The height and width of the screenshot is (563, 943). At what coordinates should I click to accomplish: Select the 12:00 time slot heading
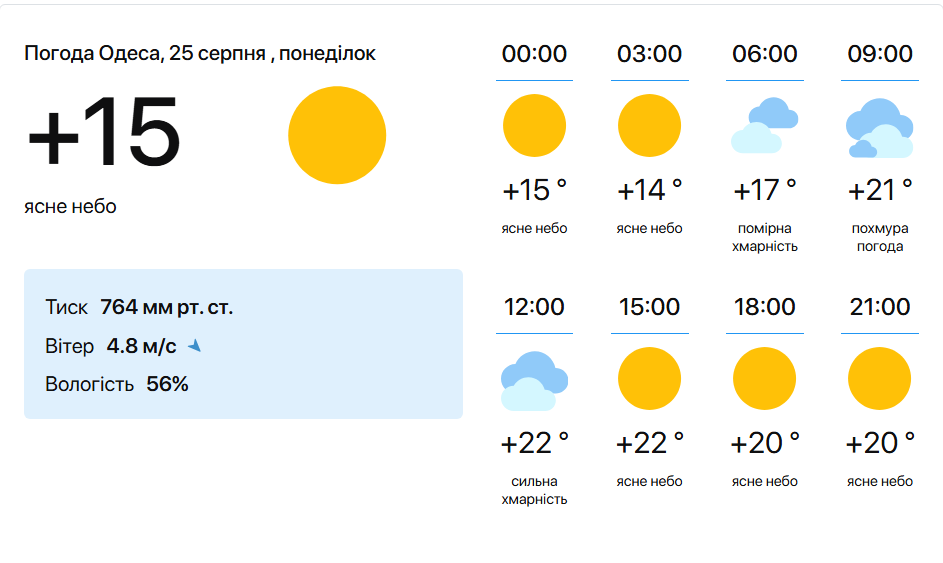(x=534, y=307)
